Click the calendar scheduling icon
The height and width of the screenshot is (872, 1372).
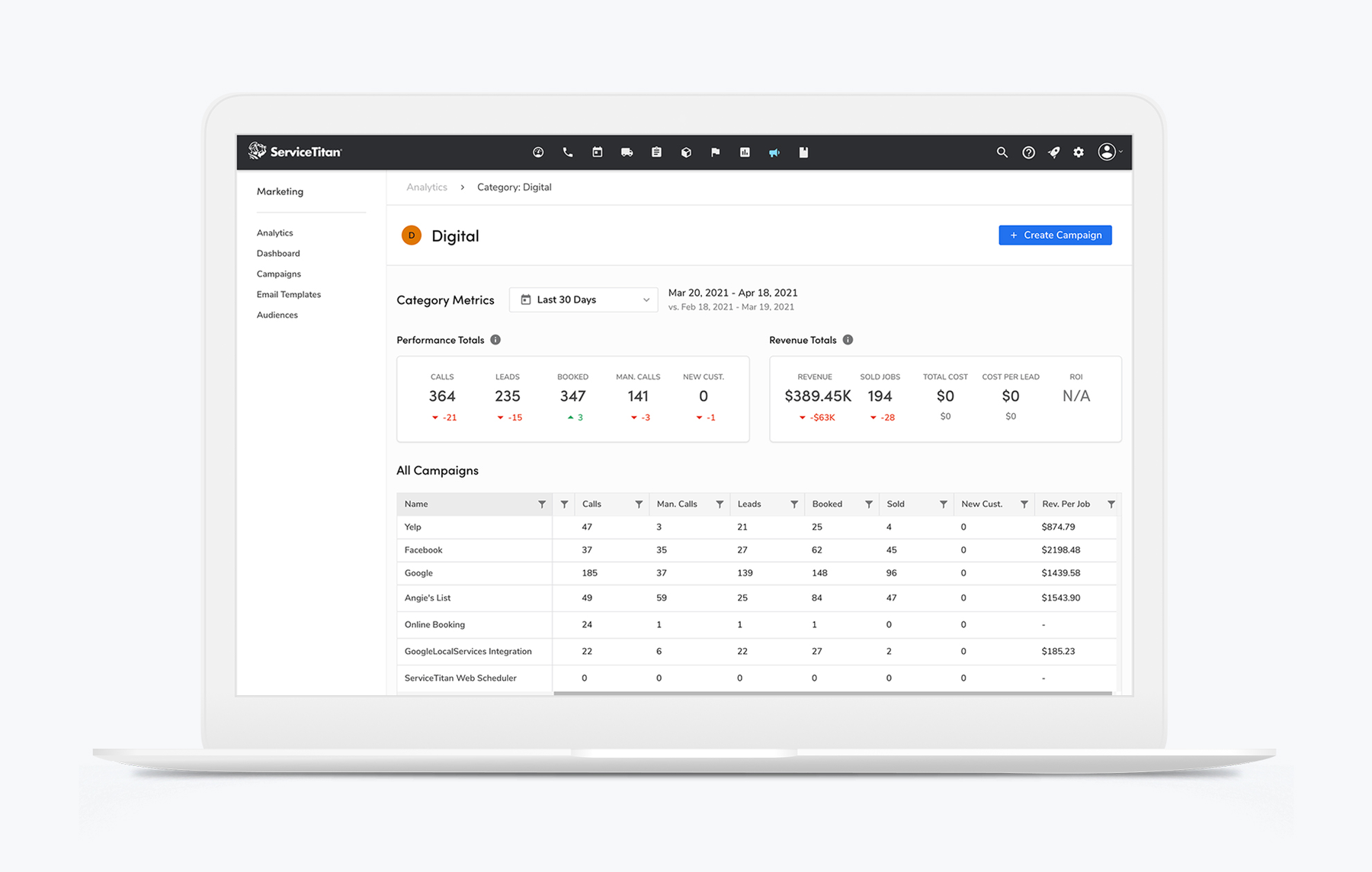[597, 152]
